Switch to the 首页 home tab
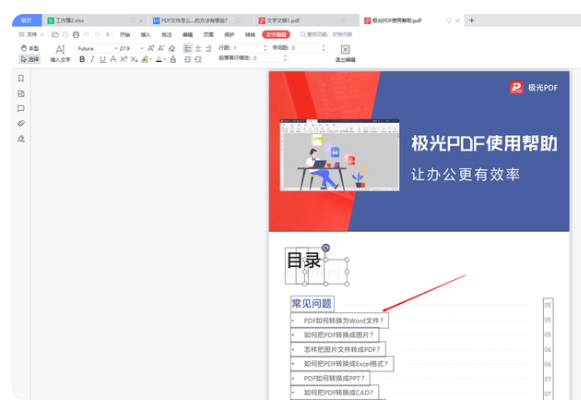The image size is (581, 403). click(27, 20)
